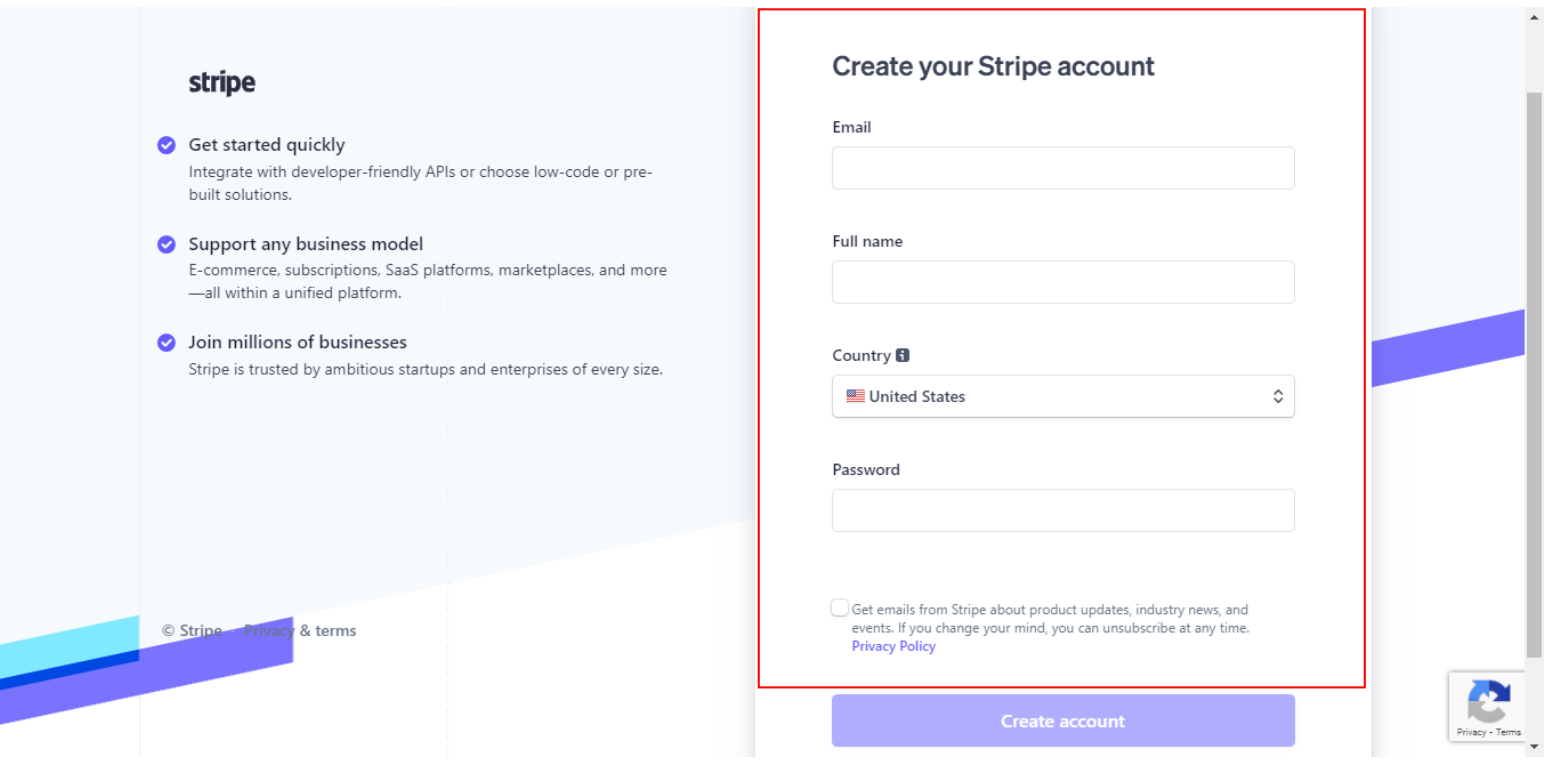The image size is (1544, 776).
Task: Click inside the Password field
Action: [1062, 510]
